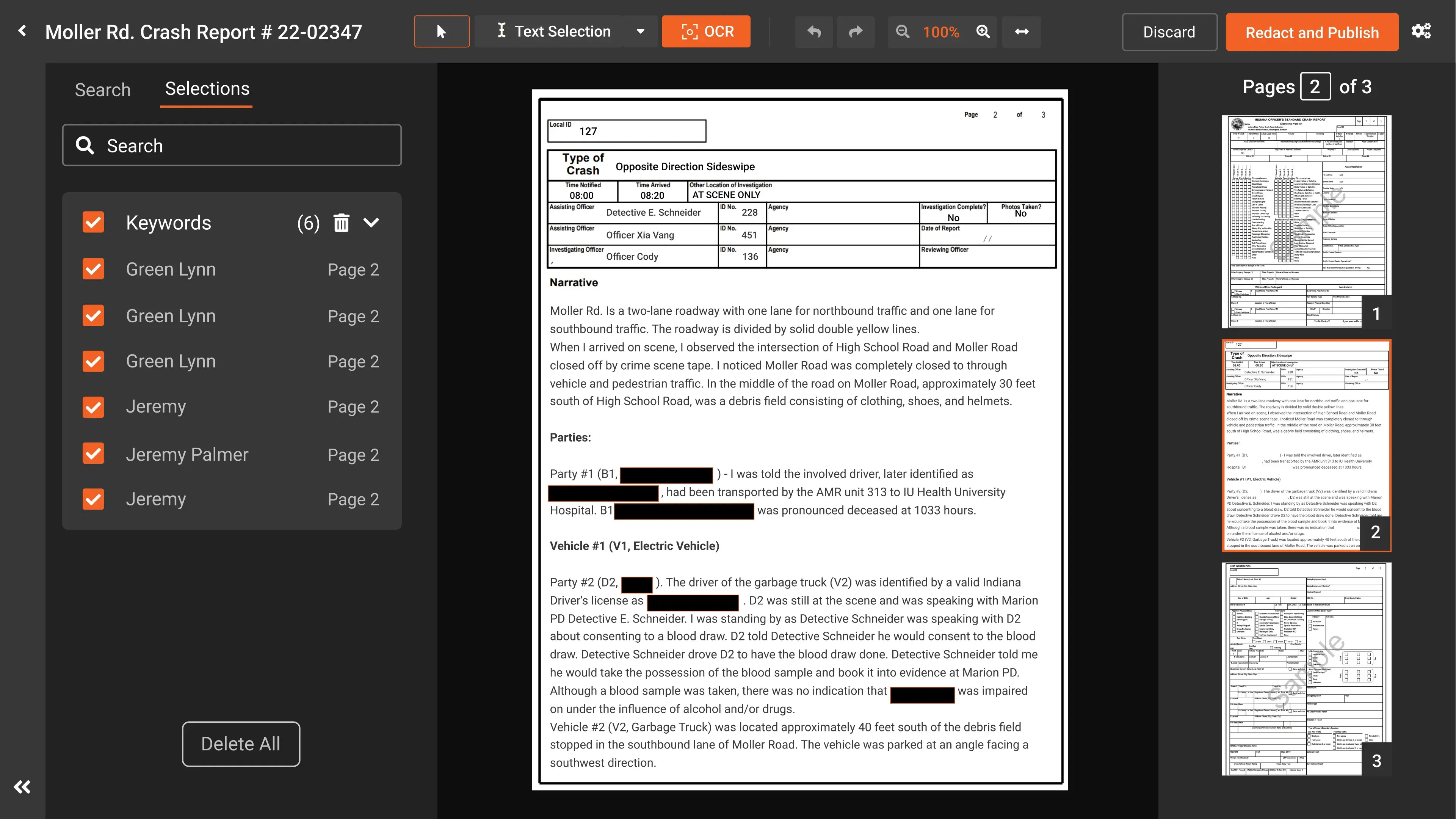Switch to the Search tab
The height and width of the screenshot is (819, 1456).
click(x=102, y=89)
